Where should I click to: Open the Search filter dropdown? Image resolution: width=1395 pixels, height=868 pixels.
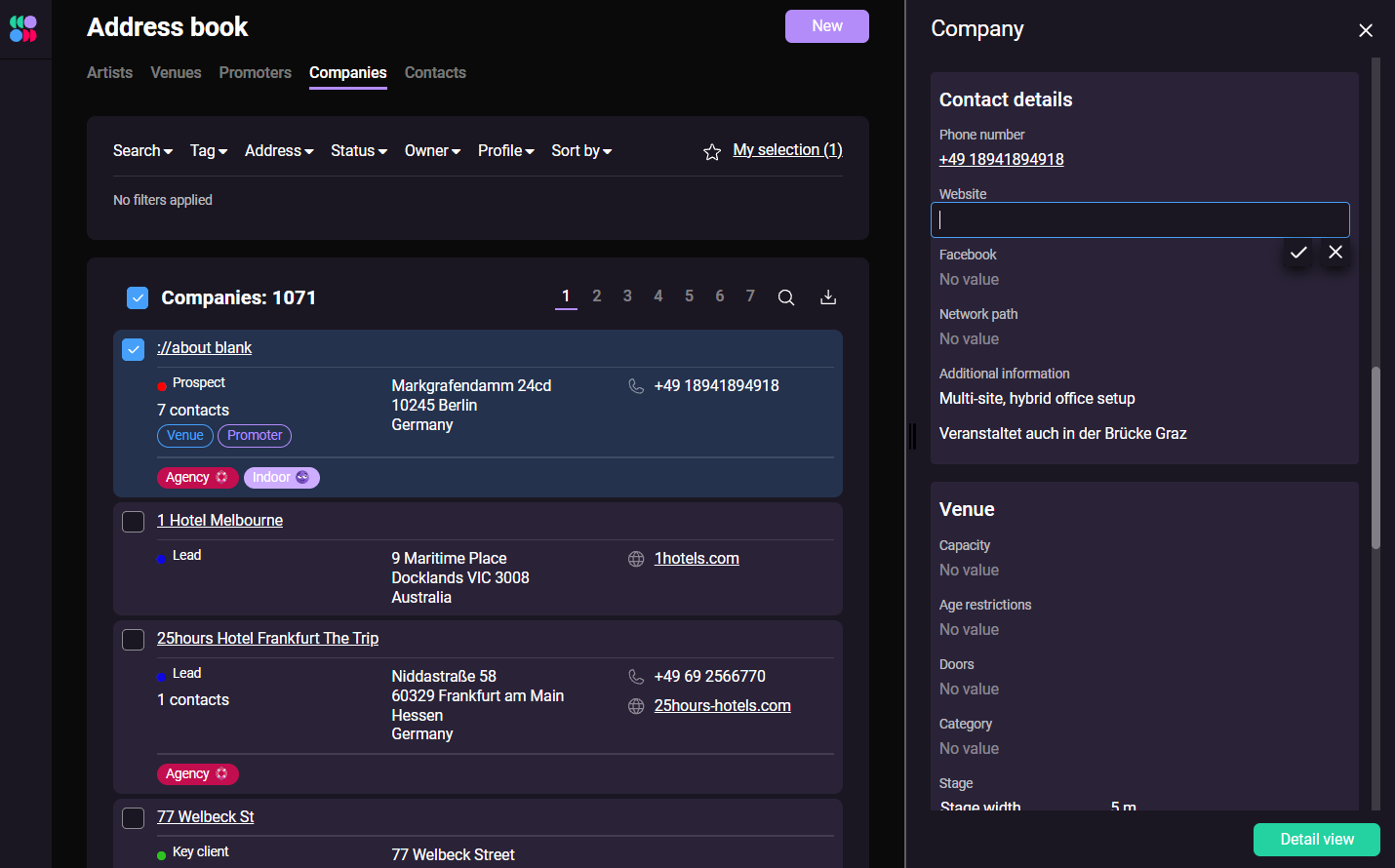pyautogui.click(x=142, y=150)
